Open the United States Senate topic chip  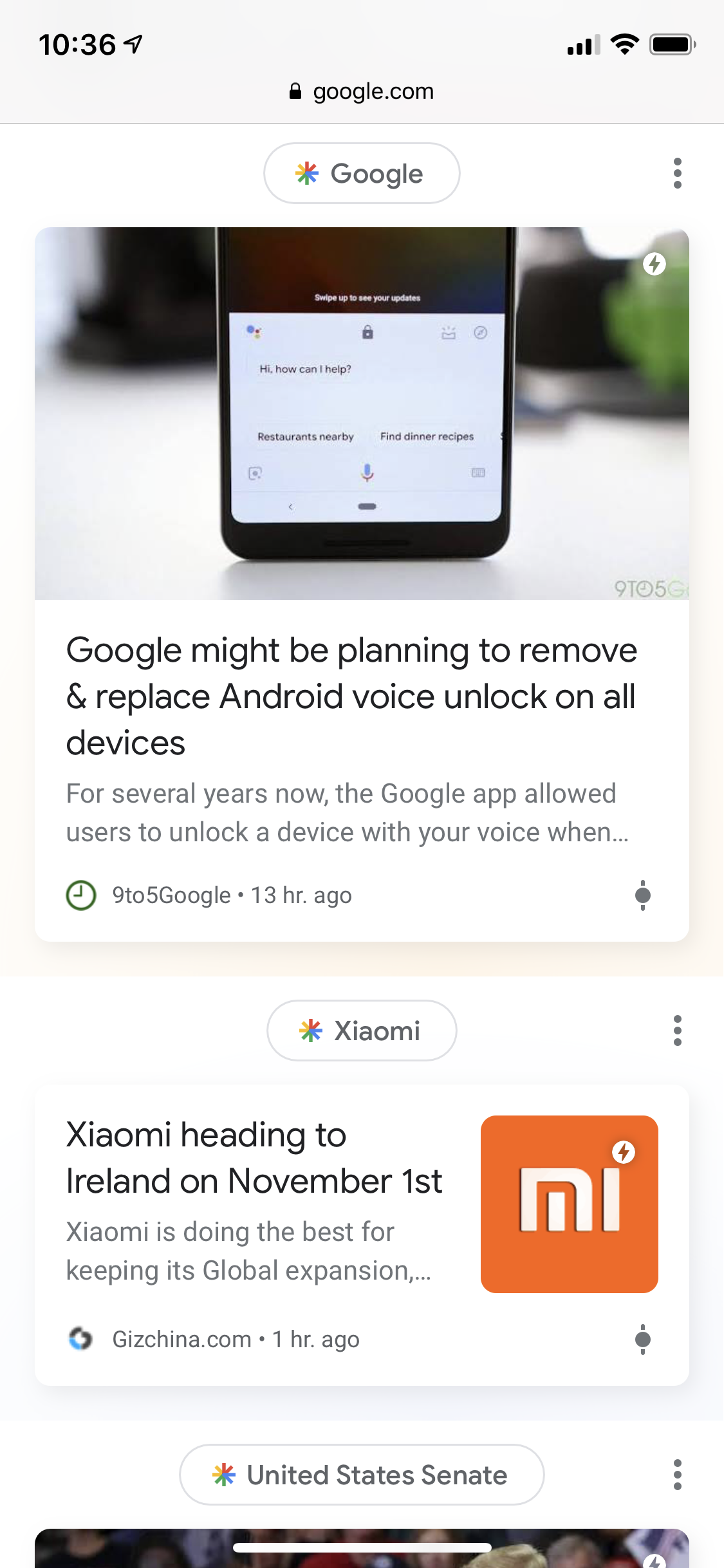(x=362, y=1475)
